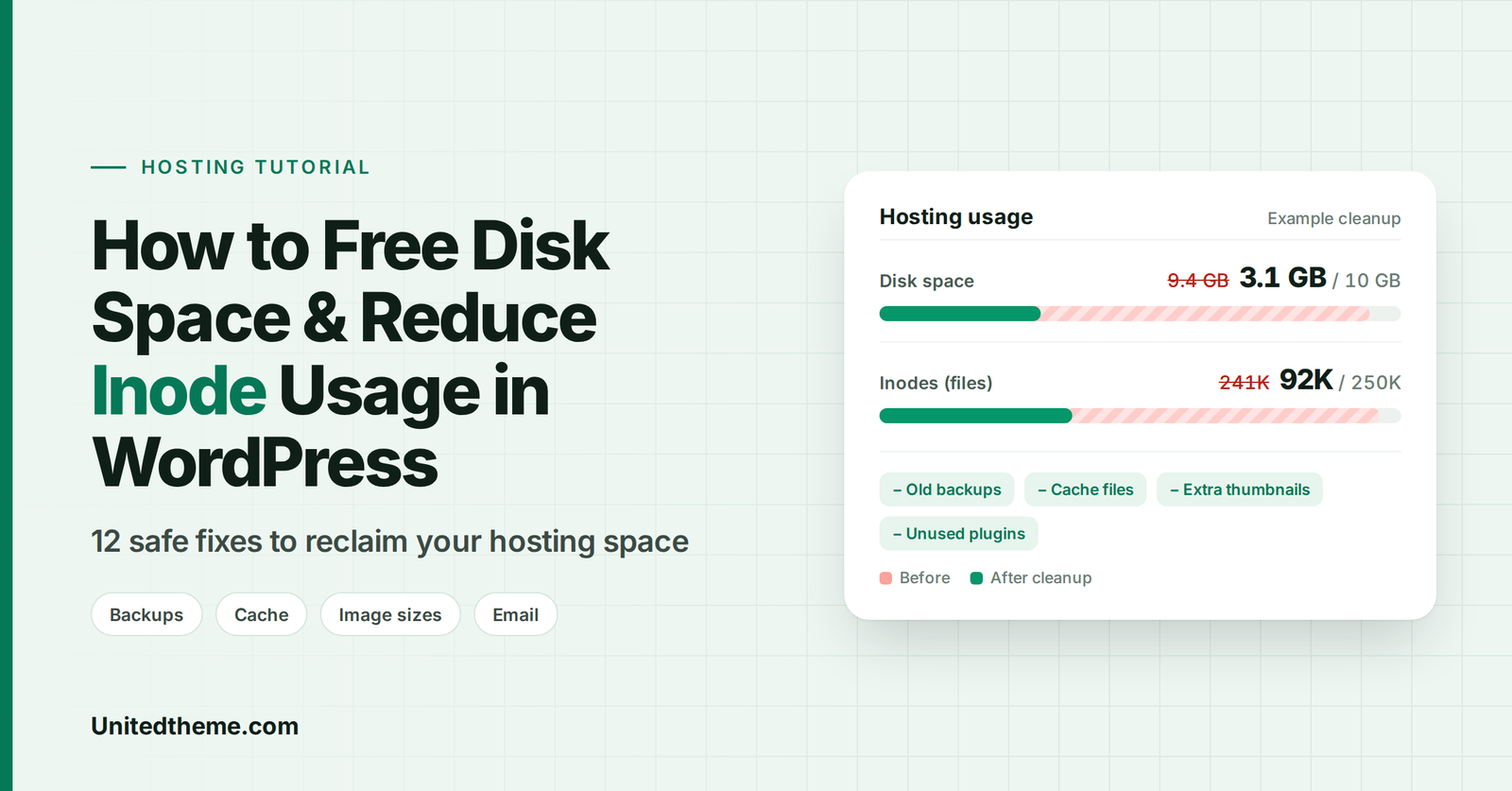Click the Backups tag pill
This screenshot has width=1512, height=791.
pyautogui.click(x=146, y=614)
